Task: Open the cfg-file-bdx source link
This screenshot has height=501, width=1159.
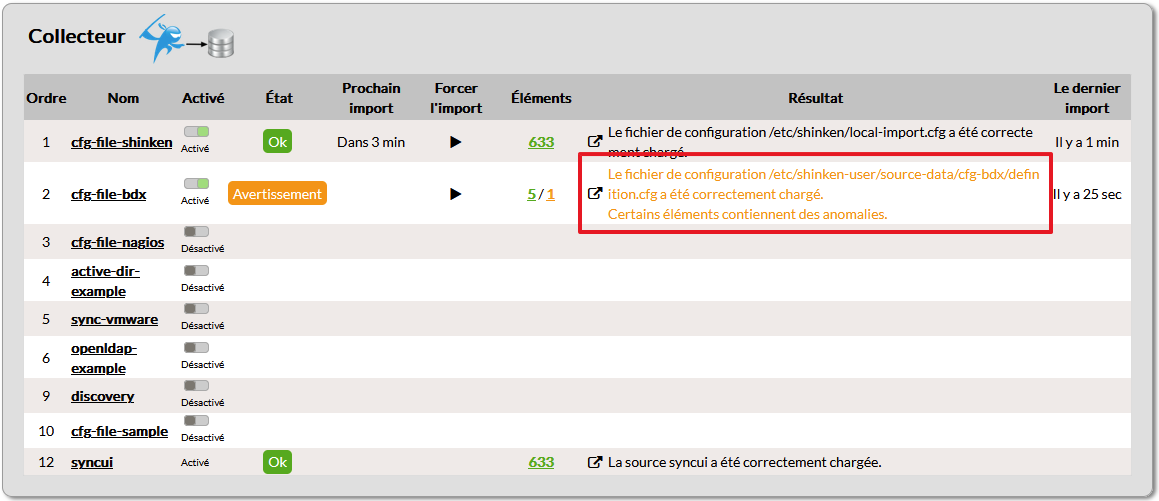Action: pos(108,194)
